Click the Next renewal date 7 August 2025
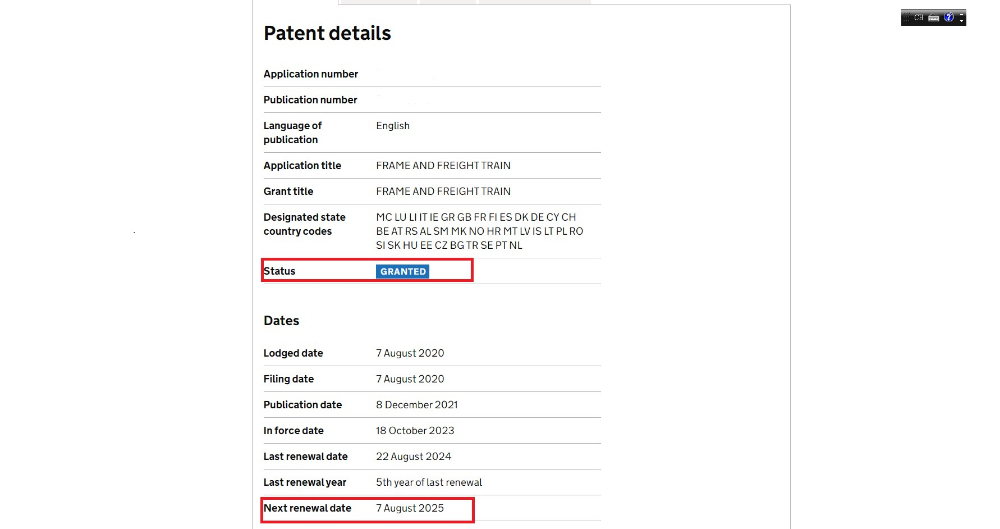This screenshot has height=529, width=1000. pyautogui.click(x=409, y=508)
